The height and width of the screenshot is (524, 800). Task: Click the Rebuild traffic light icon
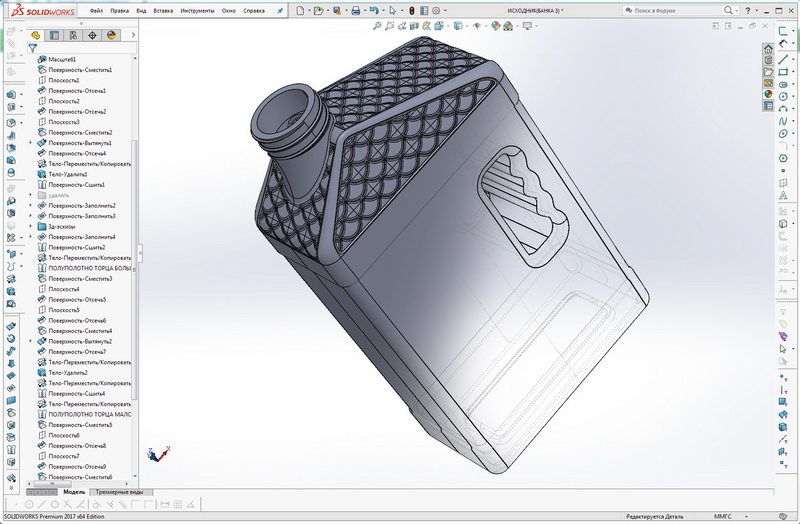pyautogui.click(x=412, y=10)
